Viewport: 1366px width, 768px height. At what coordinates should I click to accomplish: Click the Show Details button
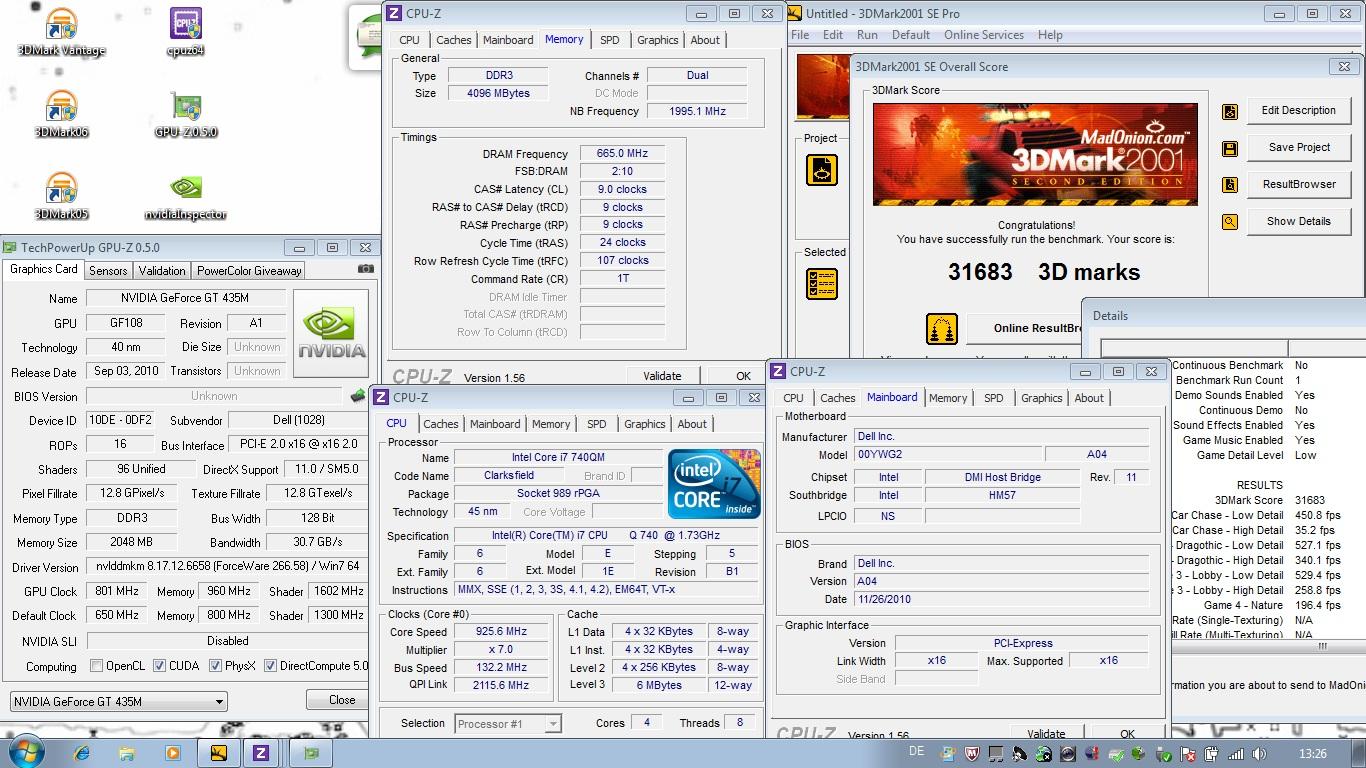(1299, 222)
